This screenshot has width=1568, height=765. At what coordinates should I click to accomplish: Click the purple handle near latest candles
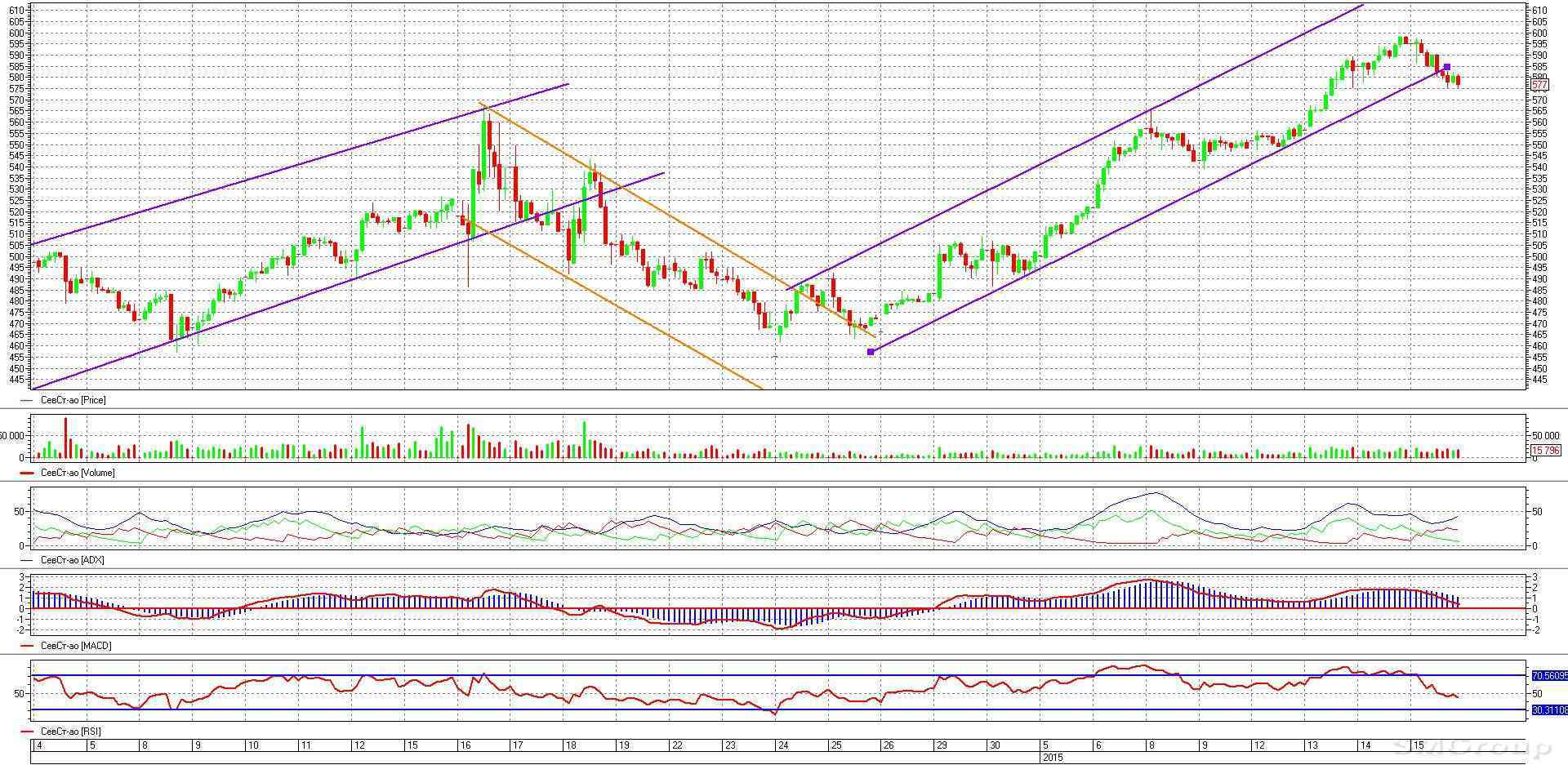tap(1447, 67)
